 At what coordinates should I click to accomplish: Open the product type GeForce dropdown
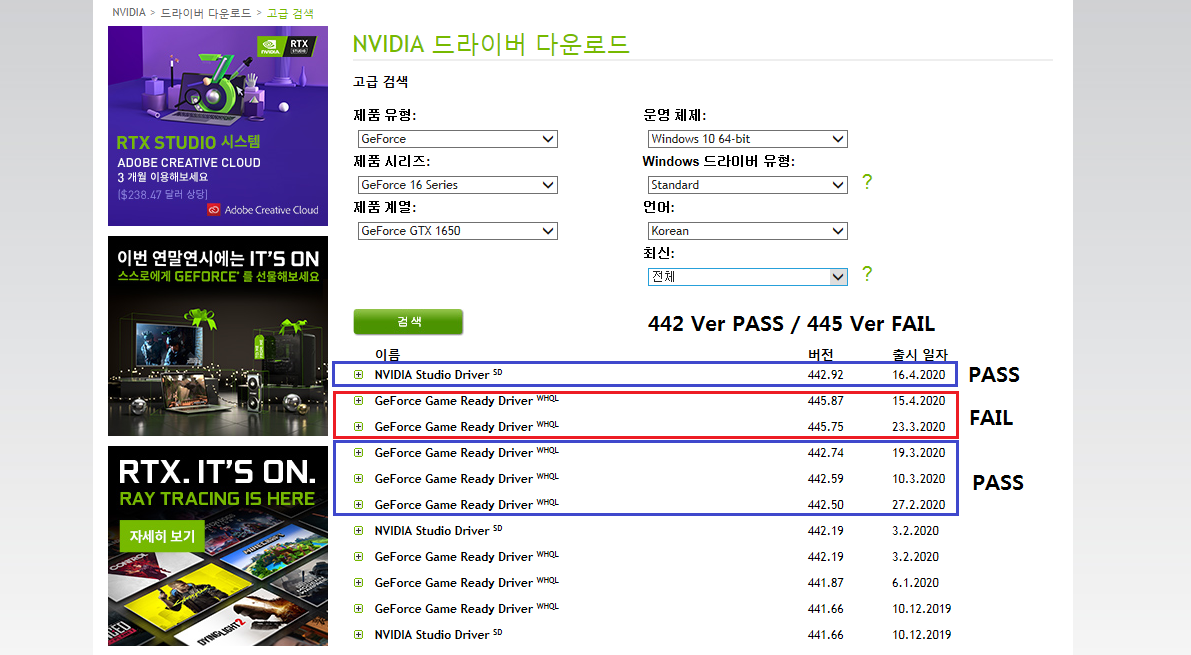click(457, 139)
